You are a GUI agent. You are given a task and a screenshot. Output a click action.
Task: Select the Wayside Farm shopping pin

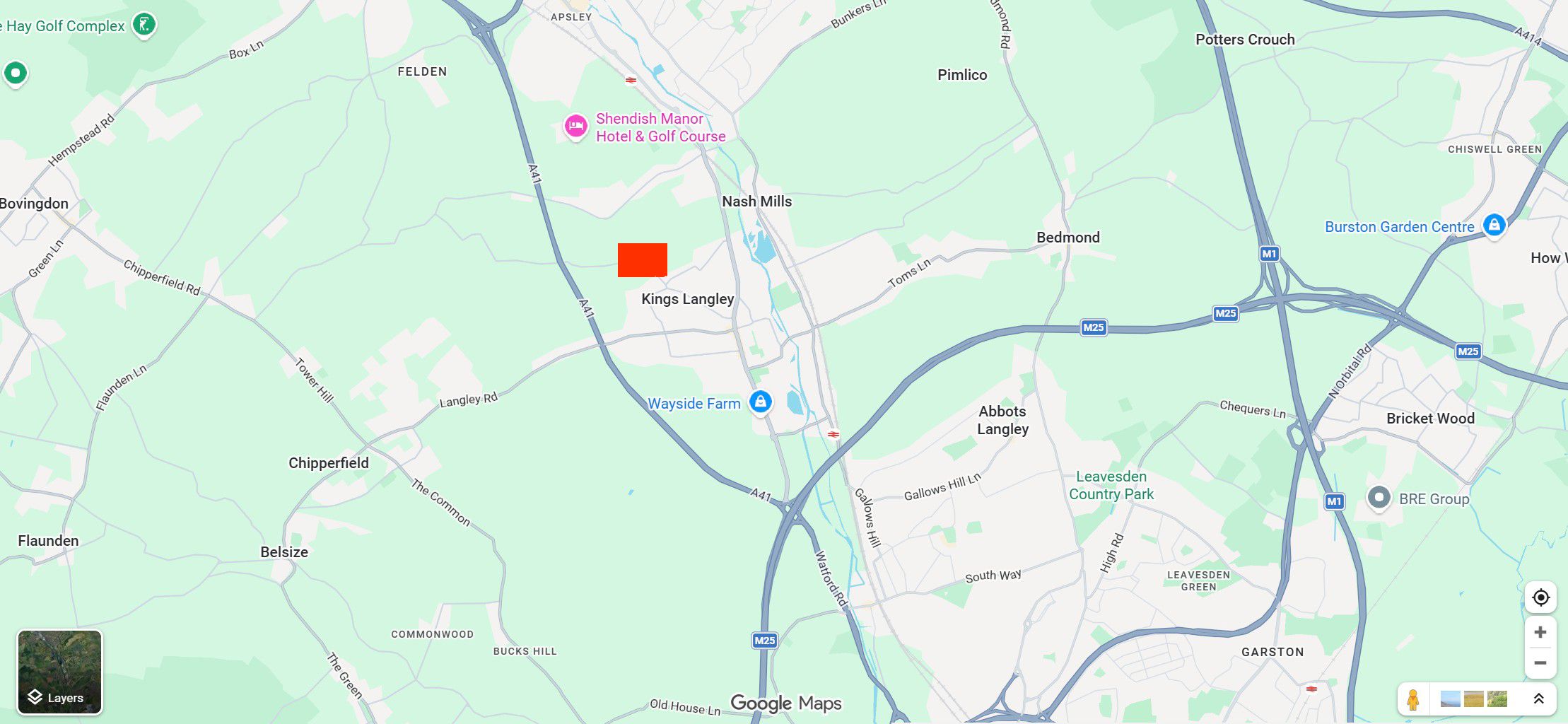[x=761, y=402]
